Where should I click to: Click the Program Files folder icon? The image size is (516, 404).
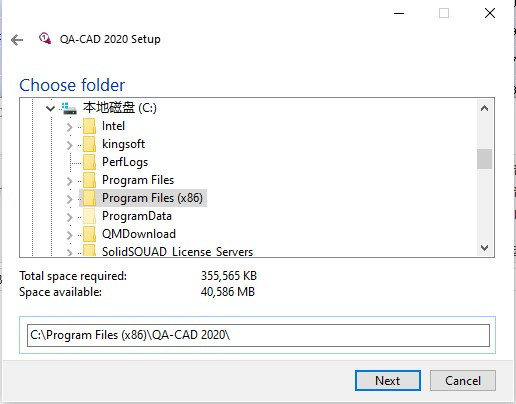(89, 180)
